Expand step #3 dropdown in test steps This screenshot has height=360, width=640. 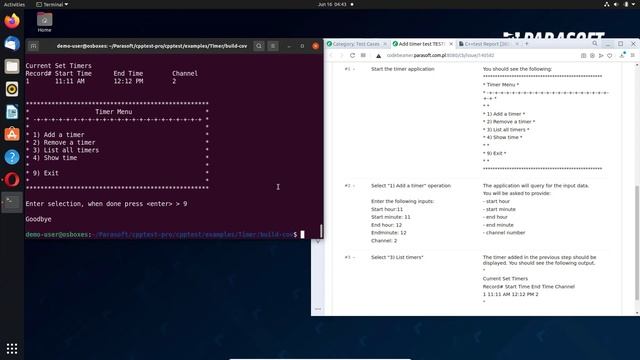354,258
